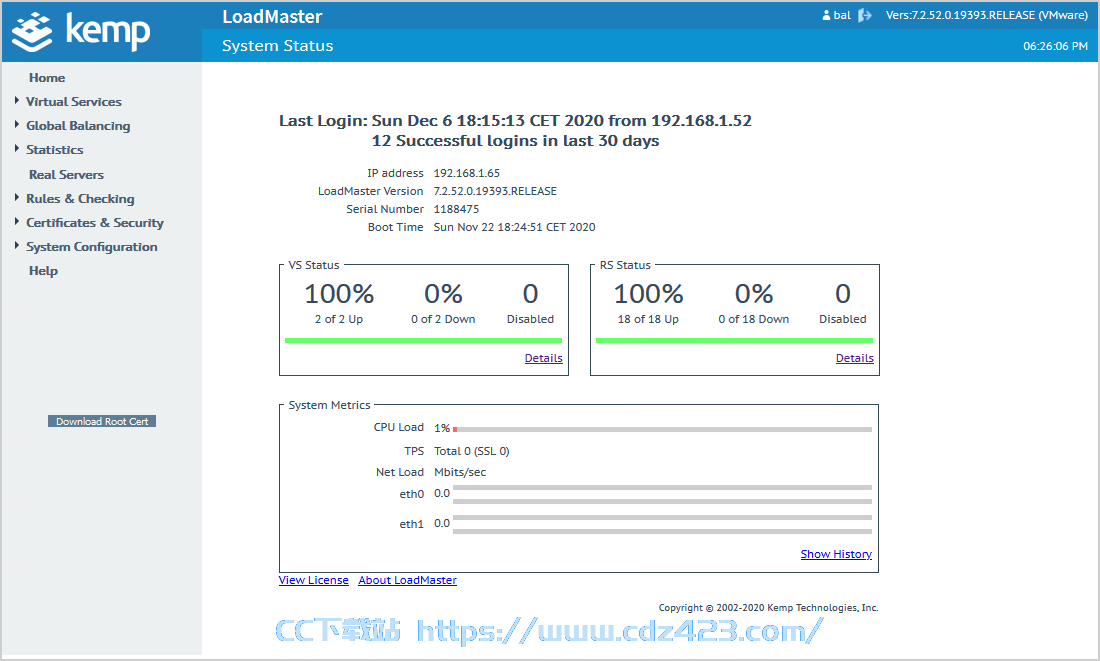Click the View License link
The width and height of the screenshot is (1100, 661).
click(314, 580)
